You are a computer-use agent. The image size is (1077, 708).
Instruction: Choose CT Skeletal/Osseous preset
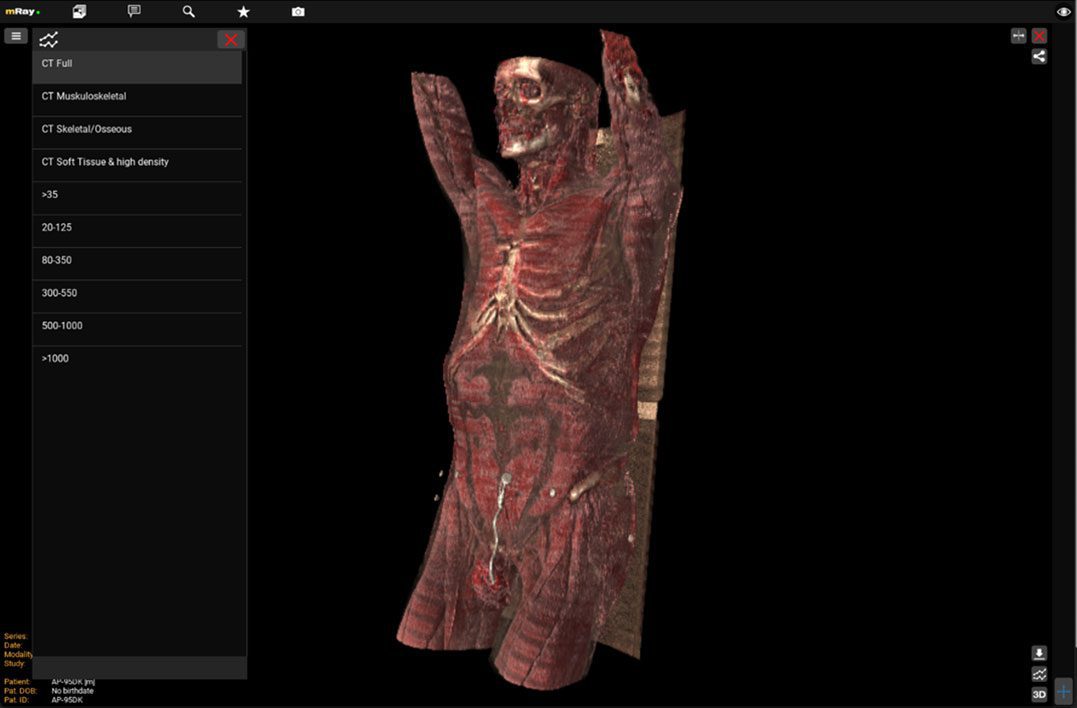137,130
